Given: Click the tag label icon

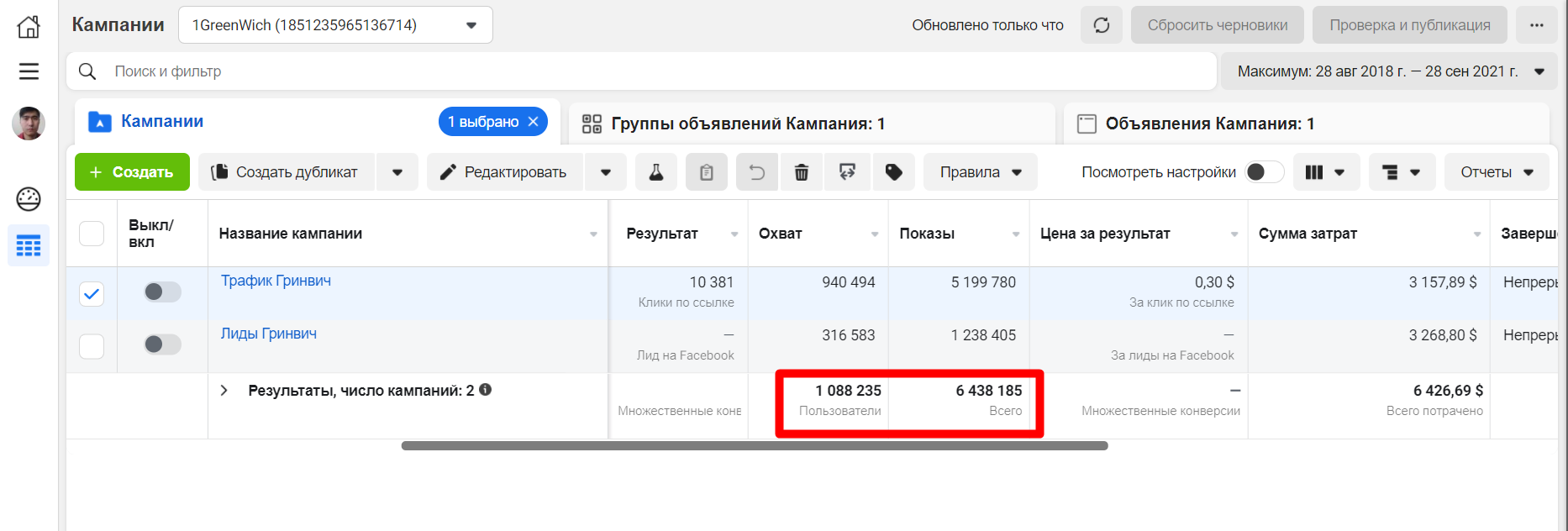Looking at the screenshot, I should pos(894,172).
